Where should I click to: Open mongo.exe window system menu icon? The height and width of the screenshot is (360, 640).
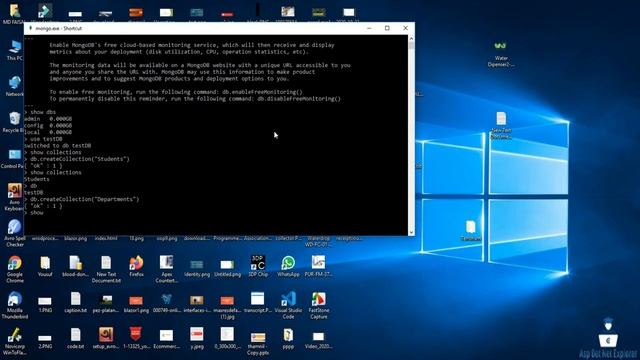(30, 28)
